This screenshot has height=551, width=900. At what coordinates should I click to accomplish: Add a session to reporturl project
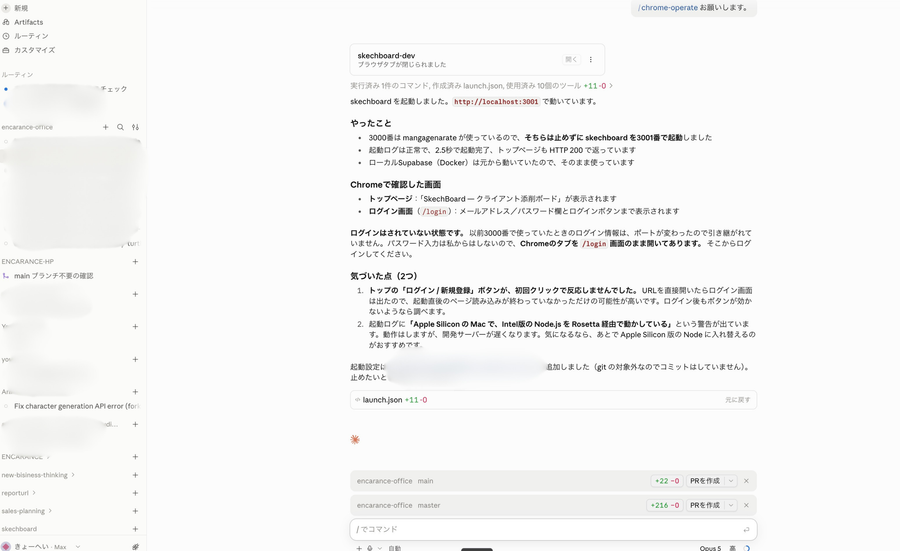(x=135, y=492)
